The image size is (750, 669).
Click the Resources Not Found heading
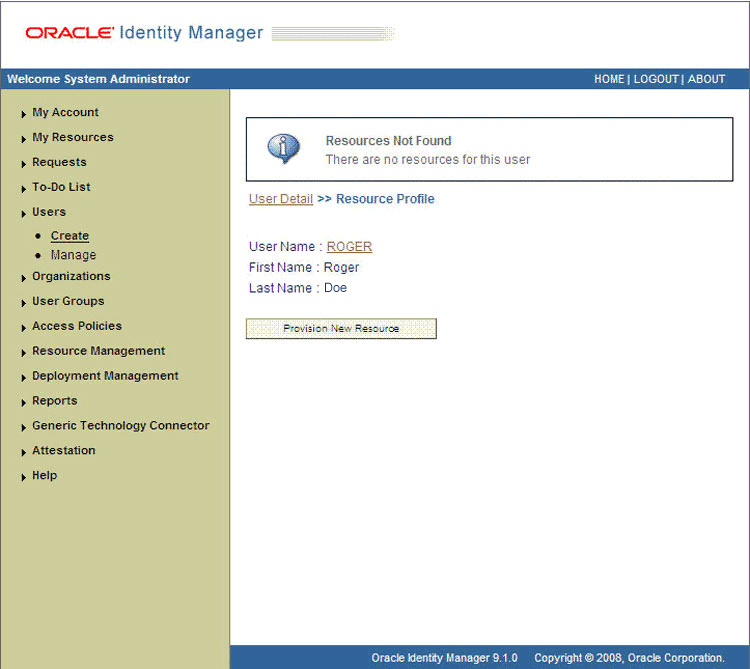click(388, 141)
